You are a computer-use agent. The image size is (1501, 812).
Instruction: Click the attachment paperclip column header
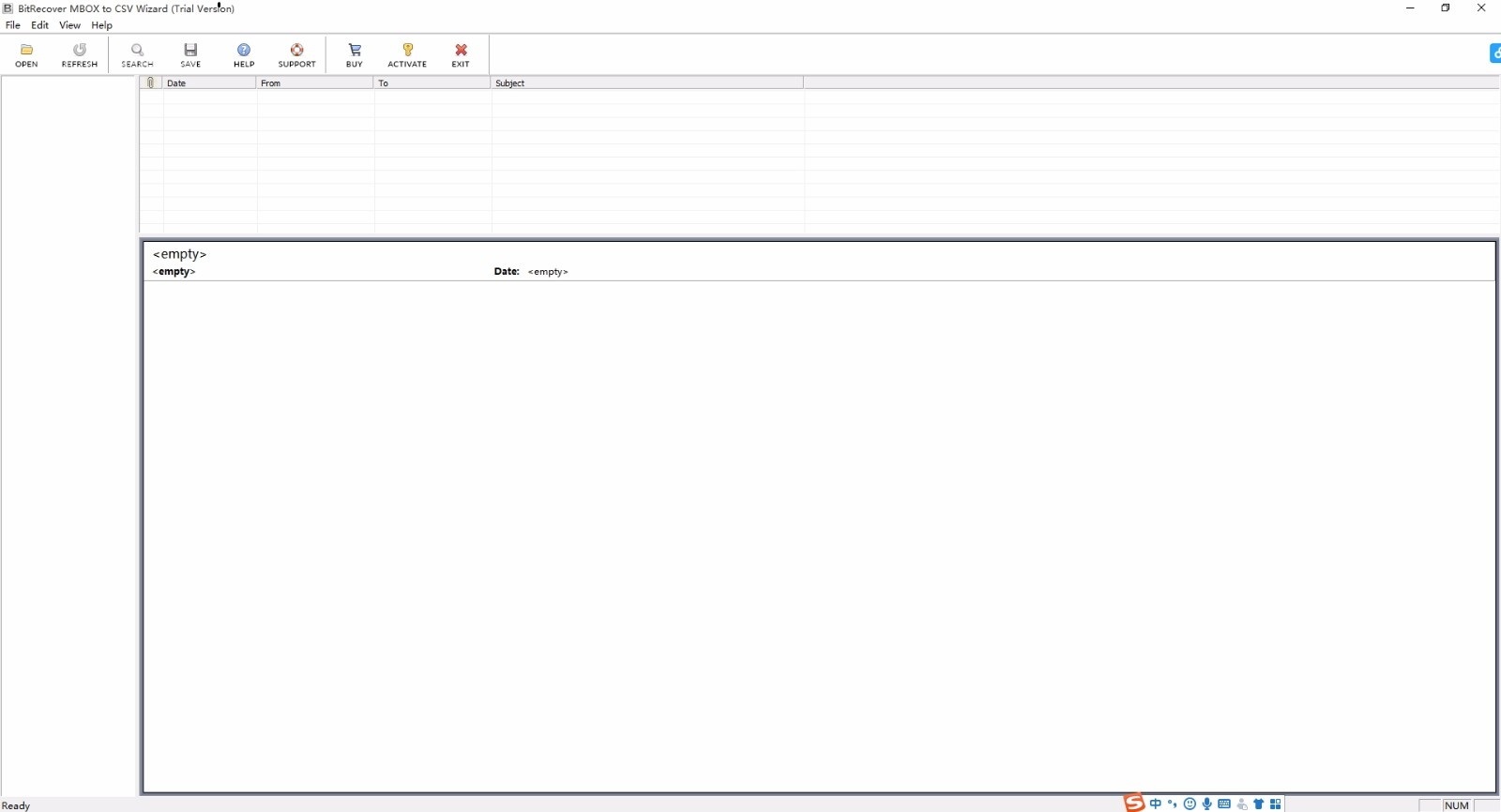(x=151, y=83)
